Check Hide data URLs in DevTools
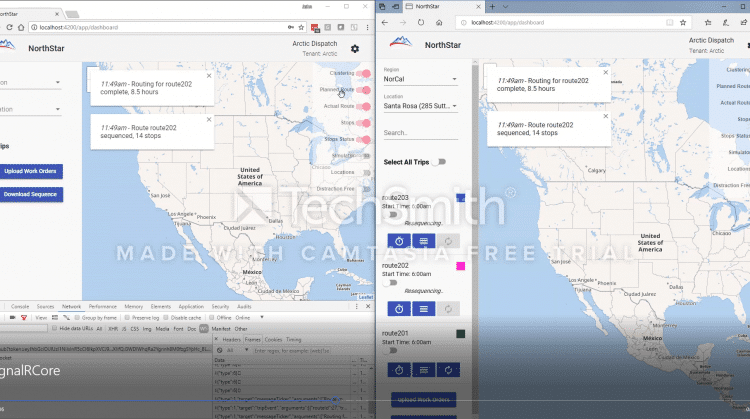This screenshot has height=419, width=750. [x=55, y=329]
